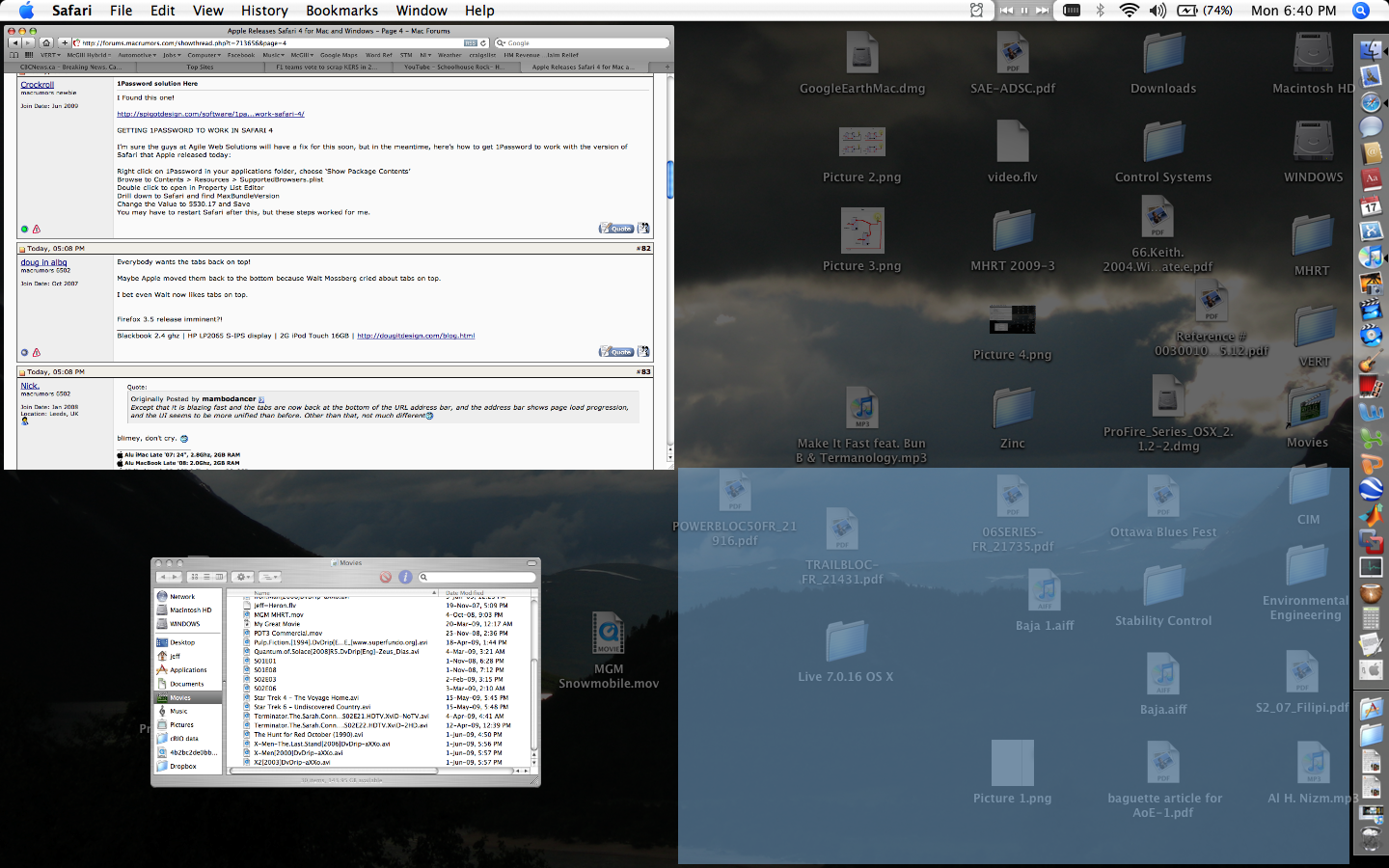1389x868 pixels.
Task: Open the Google search engine dropdown
Action: click(x=501, y=42)
